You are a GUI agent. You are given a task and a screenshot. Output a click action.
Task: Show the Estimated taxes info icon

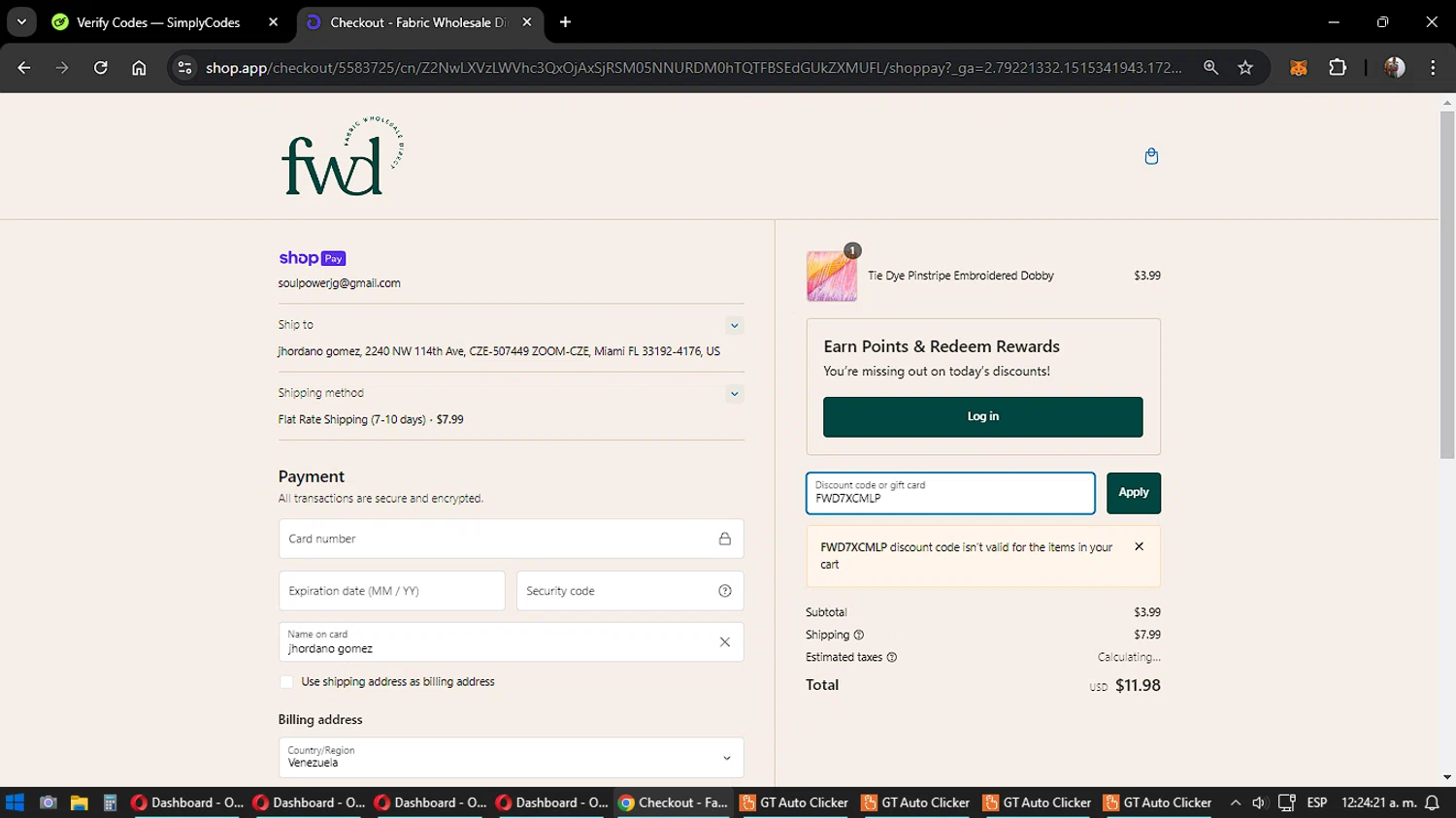[x=891, y=657]
